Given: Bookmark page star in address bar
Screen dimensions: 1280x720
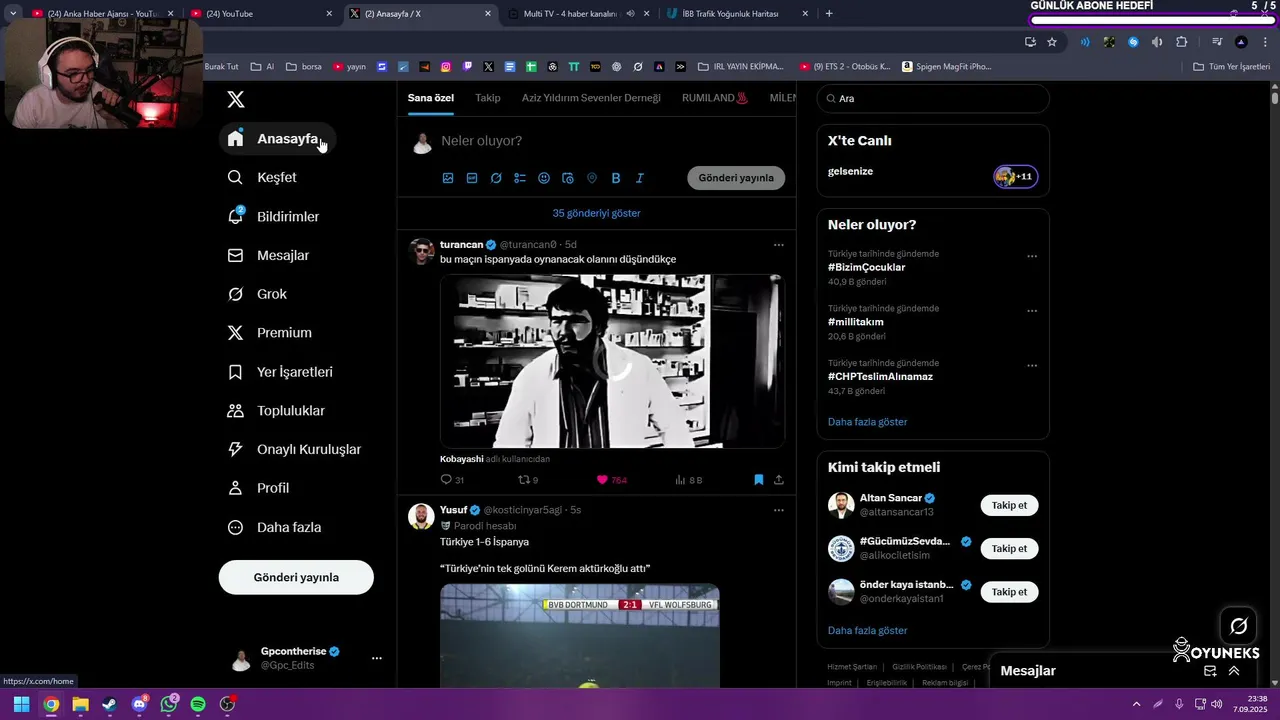Looking at the screenshot, I should pyautogui.click(x=1052, y=42).
